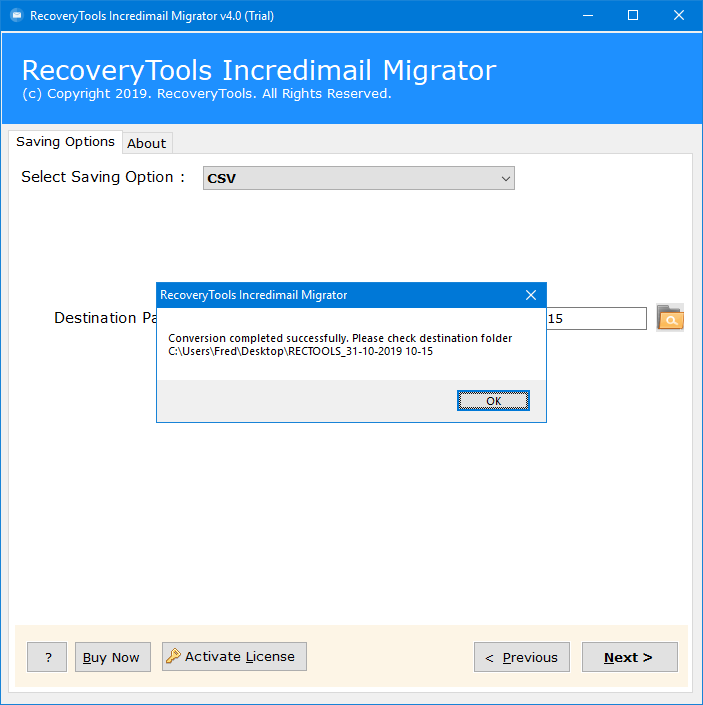Click the app icon in the title bar
The width and height of the screenshot is (703, 705).
[x=17, y=16]
